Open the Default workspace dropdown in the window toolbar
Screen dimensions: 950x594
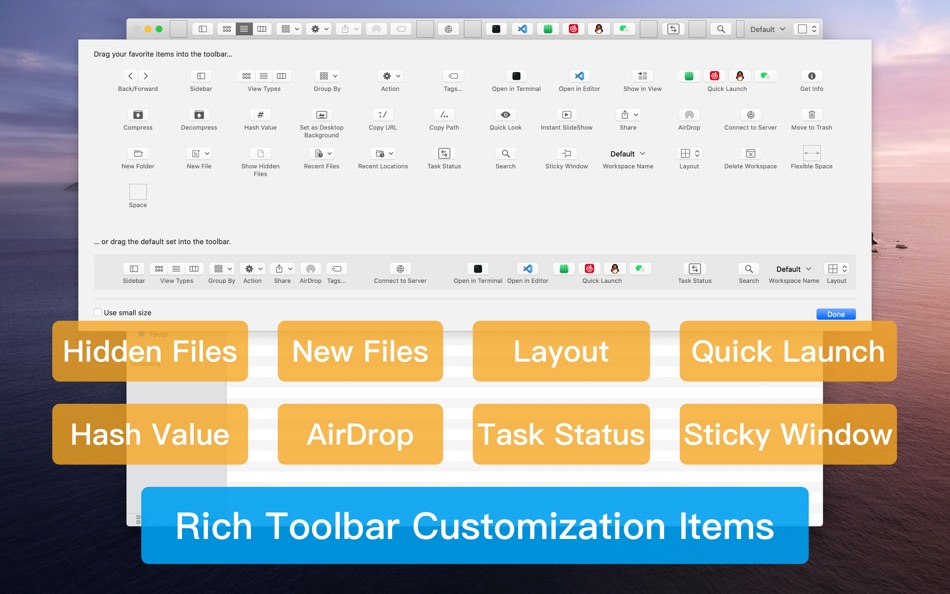click(768, 28)
